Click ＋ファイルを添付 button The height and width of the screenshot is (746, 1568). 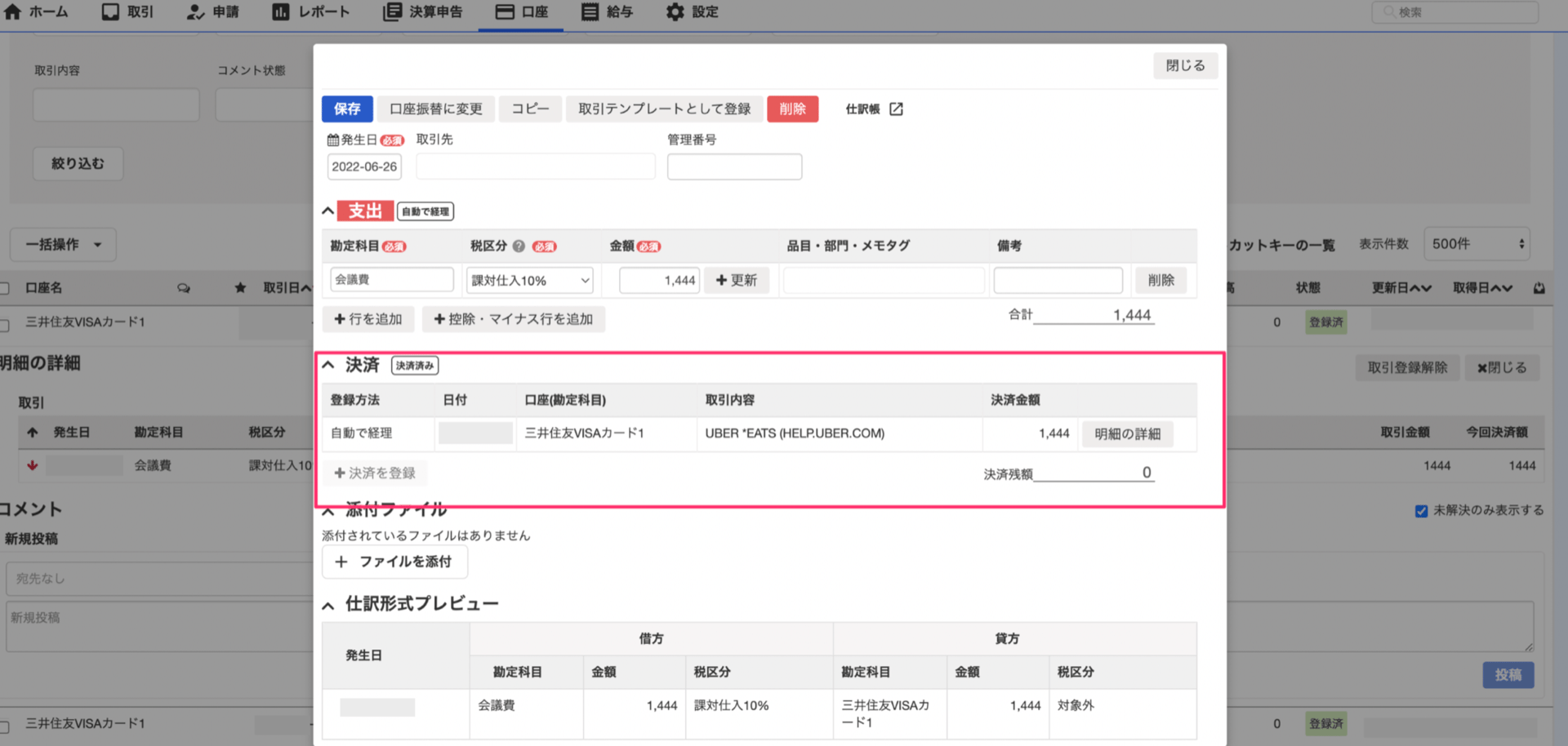(x=394, y=562)
